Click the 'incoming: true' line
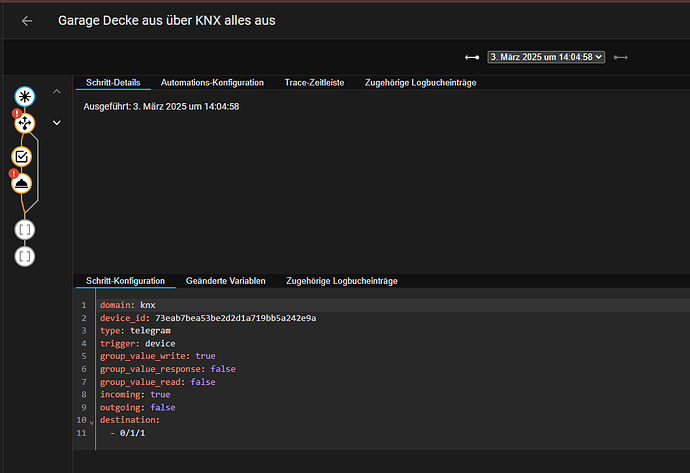690x473 pixels. tap(135, 394)
